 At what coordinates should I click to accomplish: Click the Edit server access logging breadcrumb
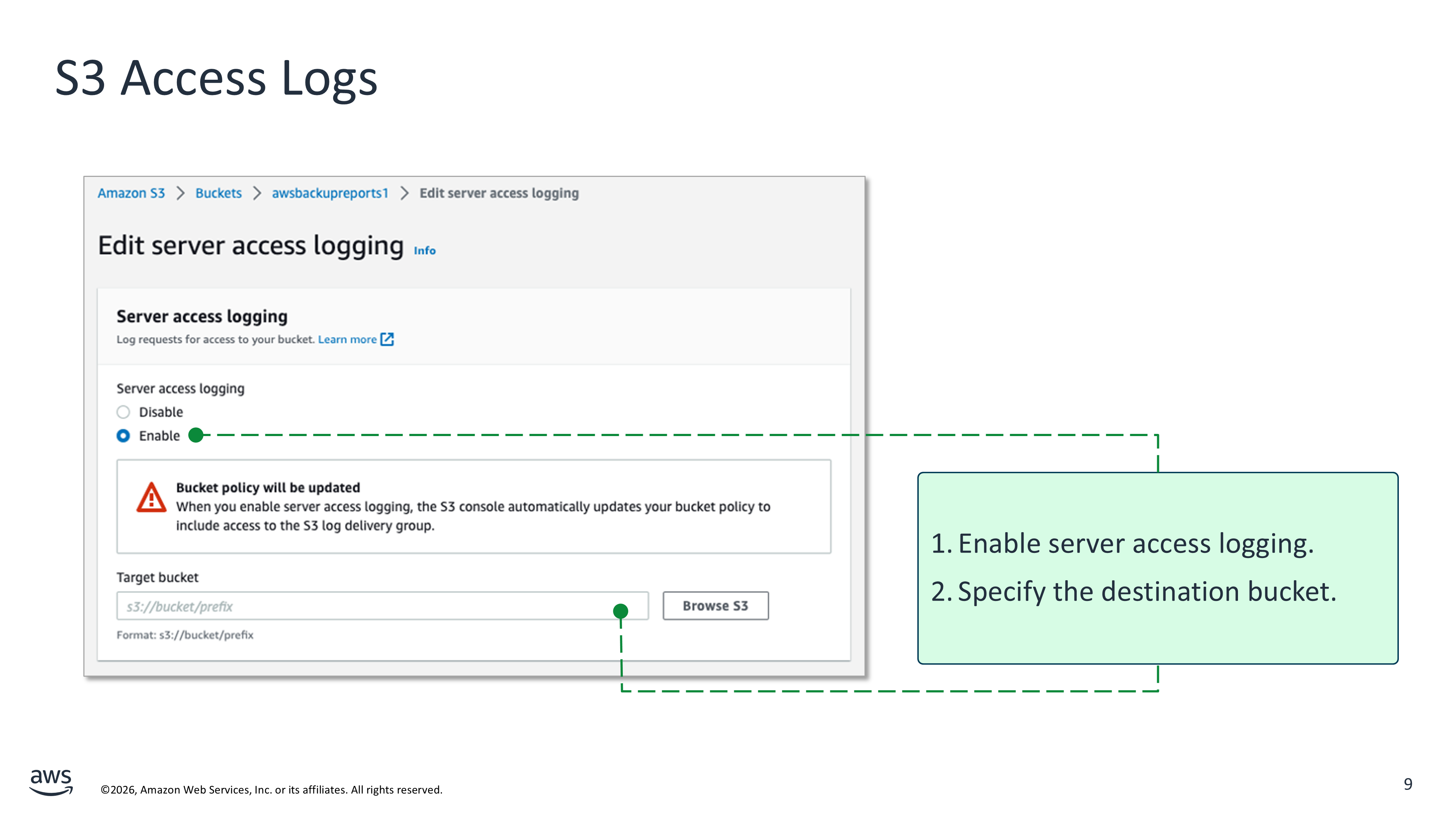click(499, 193)
